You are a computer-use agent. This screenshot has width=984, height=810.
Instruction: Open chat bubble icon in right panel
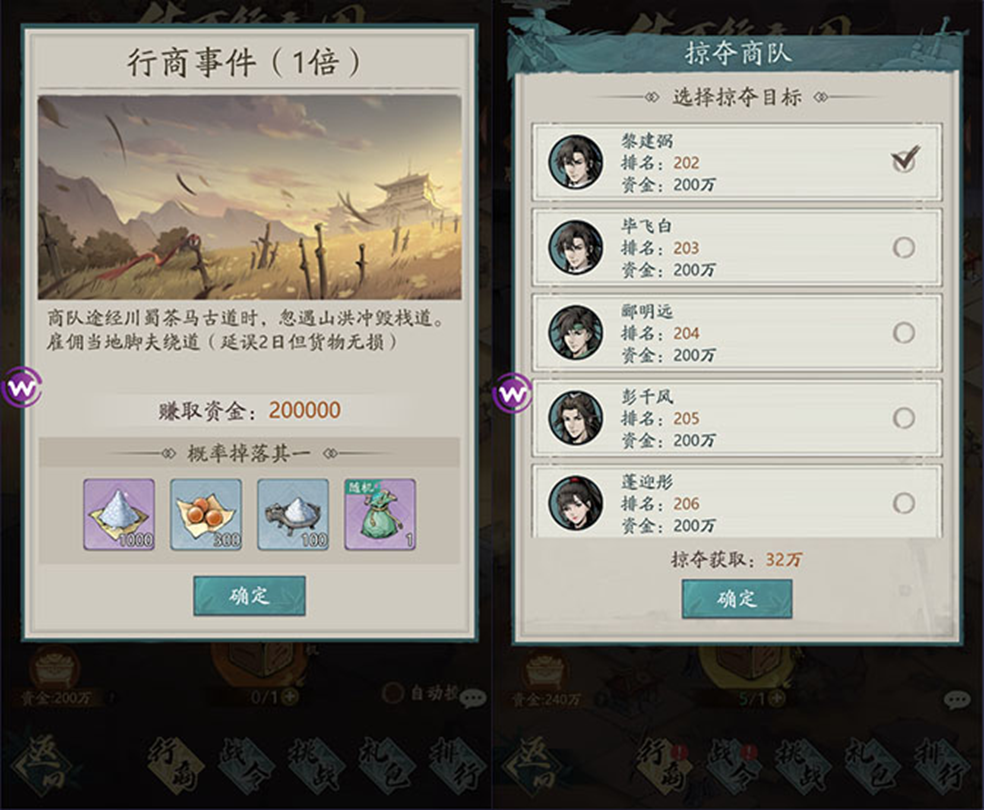(956, 700)
